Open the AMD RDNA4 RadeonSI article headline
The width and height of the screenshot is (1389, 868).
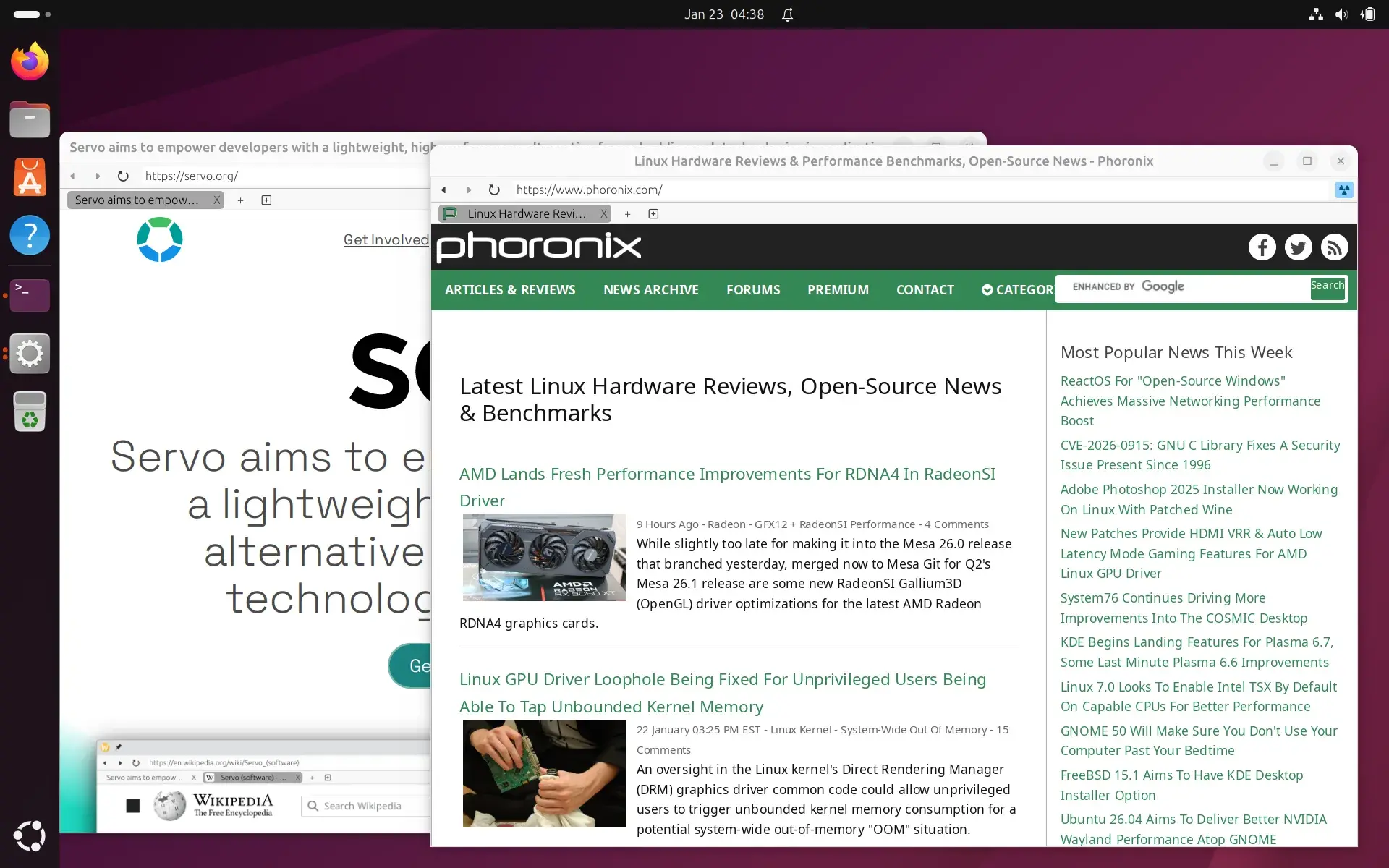[x=726, y=475]
